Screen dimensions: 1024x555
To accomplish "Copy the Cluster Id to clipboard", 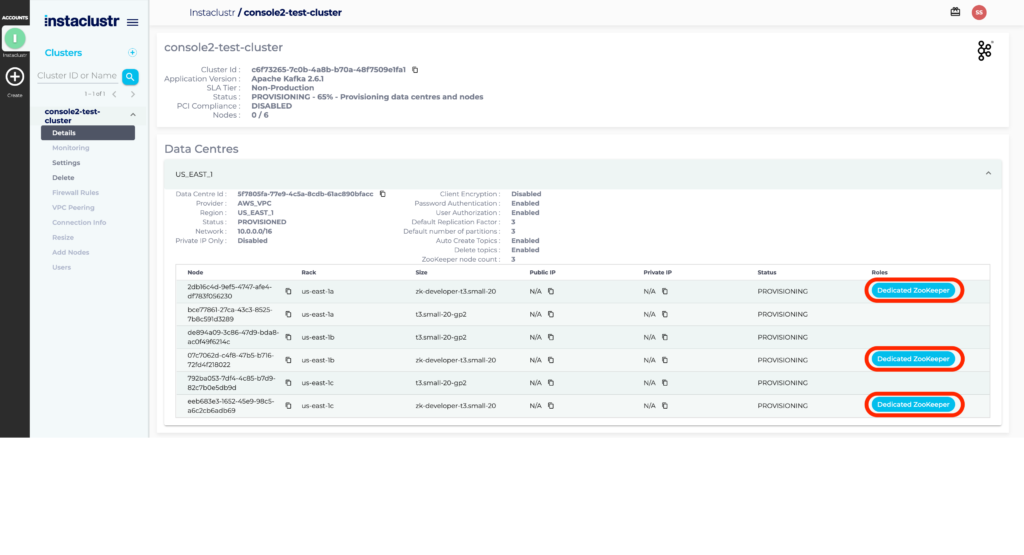I will pyautogui.click(x=415, y=70).
